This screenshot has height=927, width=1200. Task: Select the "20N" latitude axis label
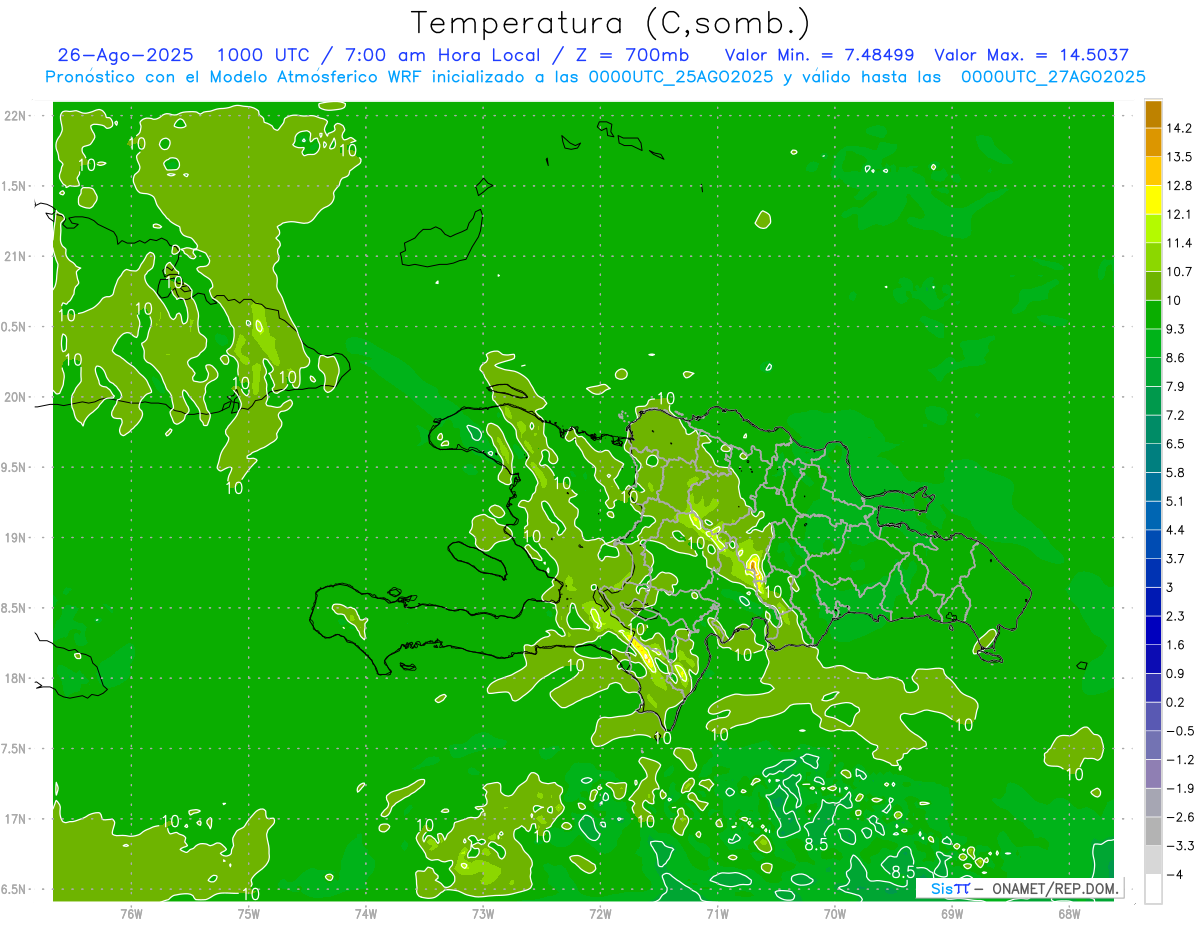point(17,397)
